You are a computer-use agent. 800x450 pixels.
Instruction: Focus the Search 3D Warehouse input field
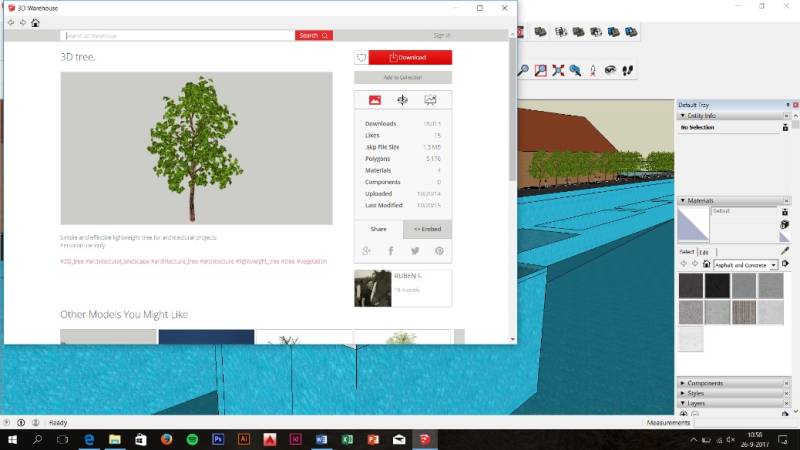tap(177, 35)
